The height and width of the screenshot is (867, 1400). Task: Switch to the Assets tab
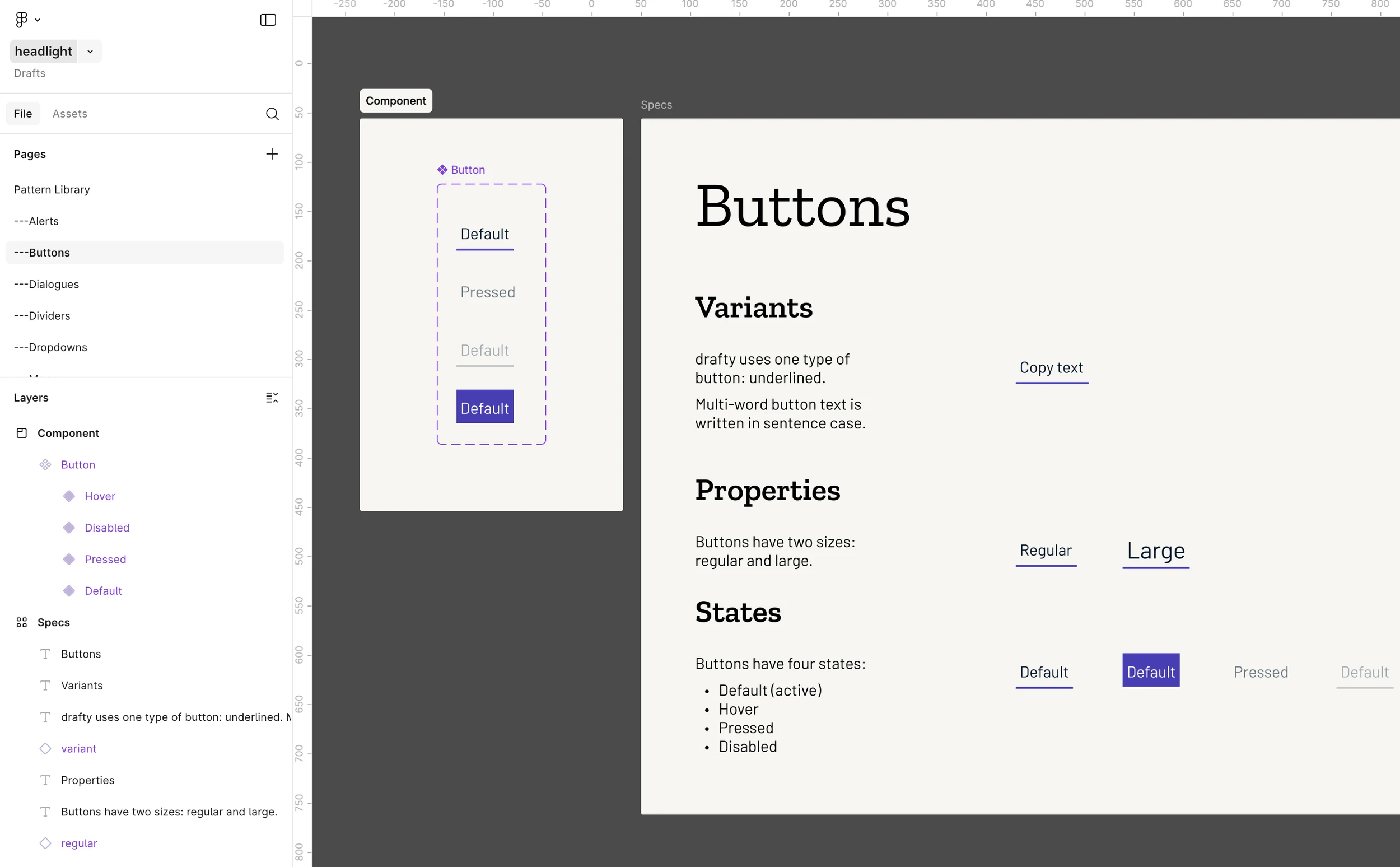tap(70, 114)
